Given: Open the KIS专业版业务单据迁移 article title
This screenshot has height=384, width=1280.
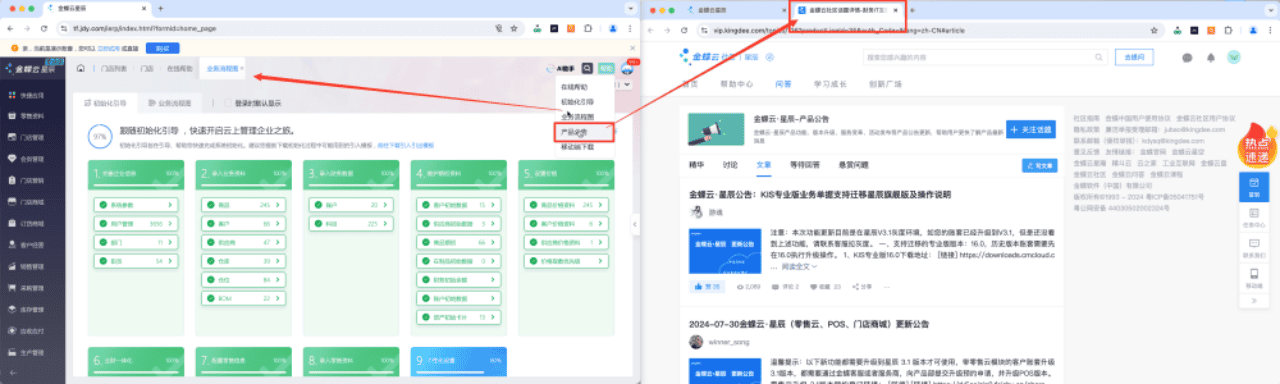Looking at the screenshot, I should click(x=820, y=194).
